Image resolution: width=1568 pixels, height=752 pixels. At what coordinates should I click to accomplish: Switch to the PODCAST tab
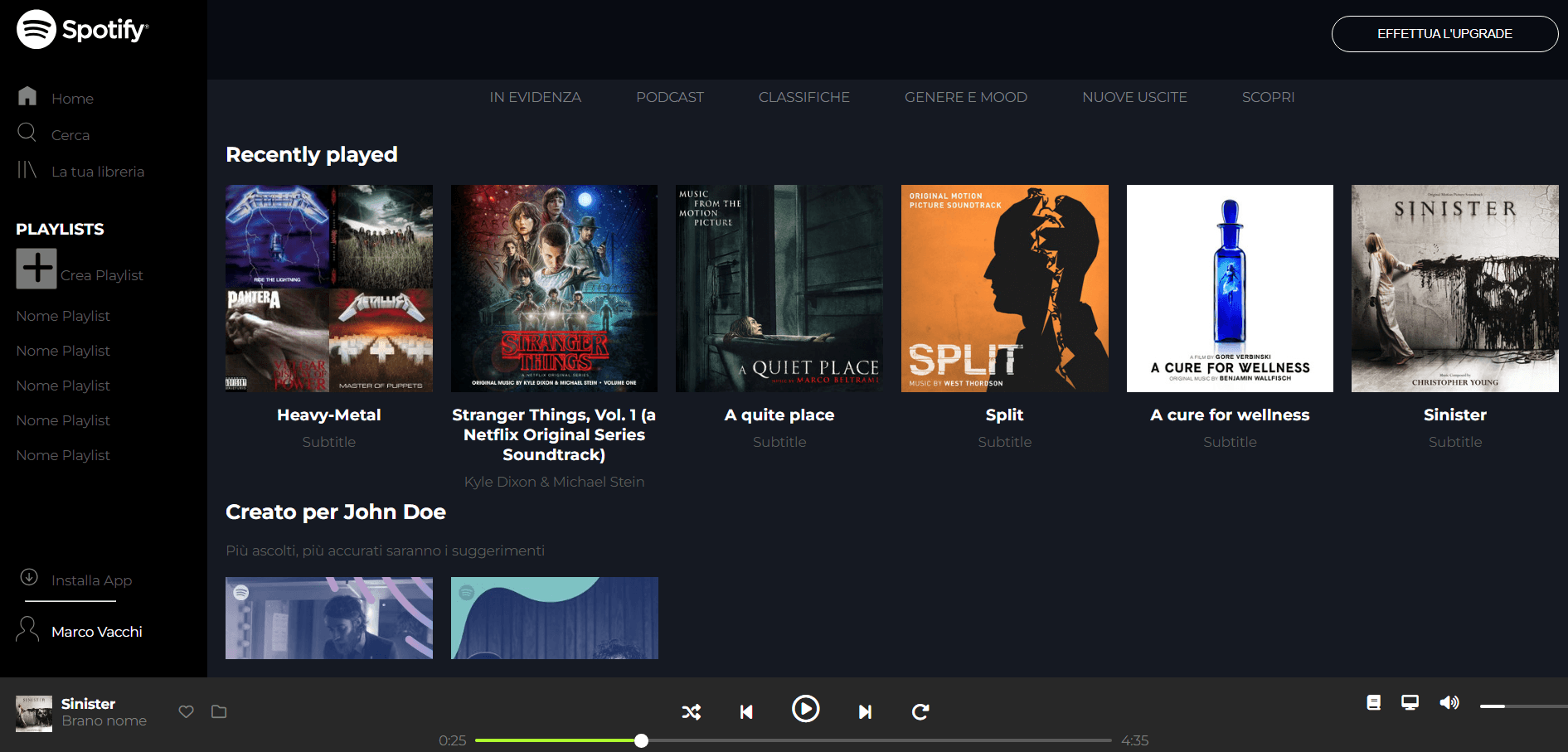point(669,97)
